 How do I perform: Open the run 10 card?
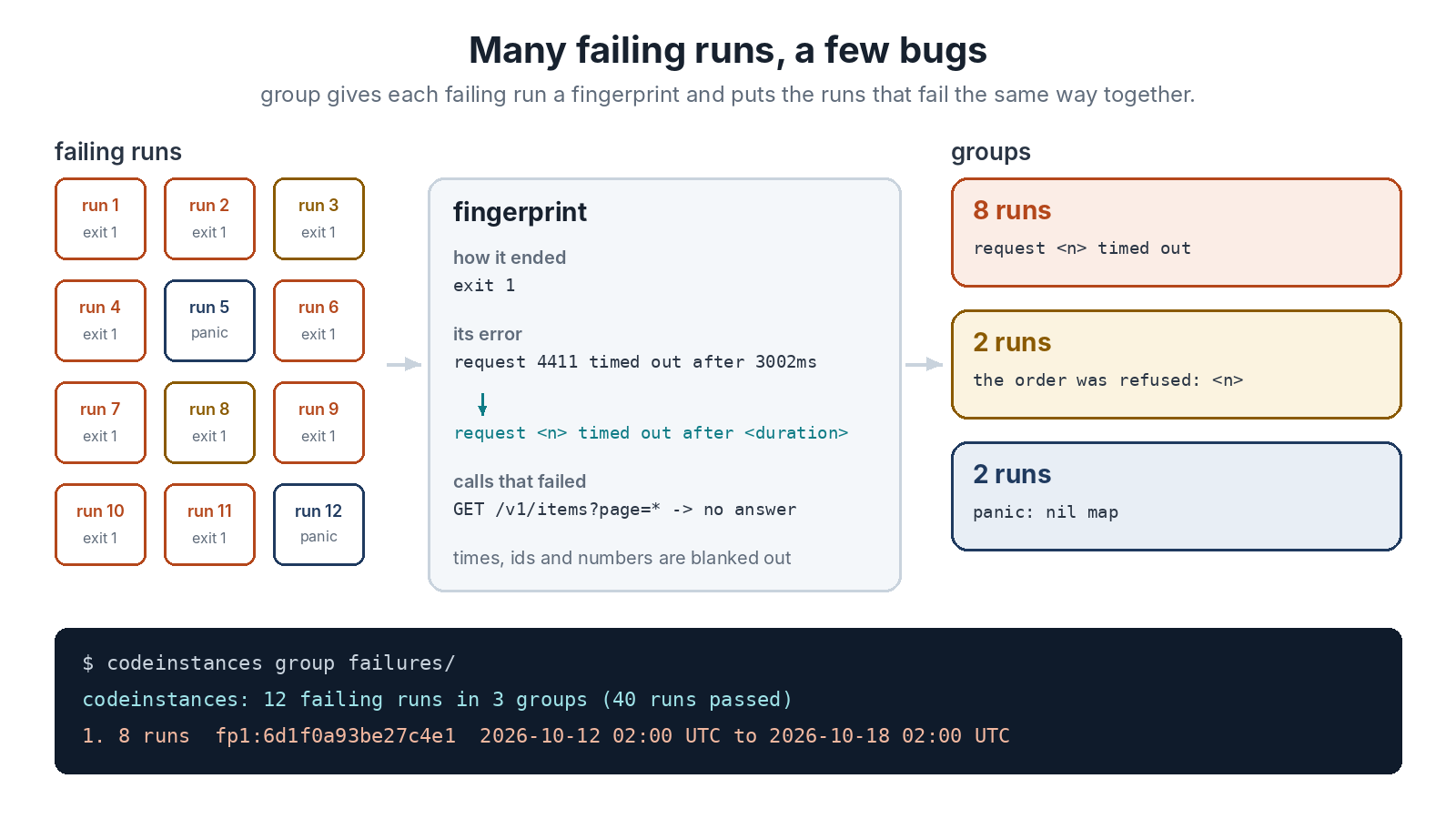(100, 525)
